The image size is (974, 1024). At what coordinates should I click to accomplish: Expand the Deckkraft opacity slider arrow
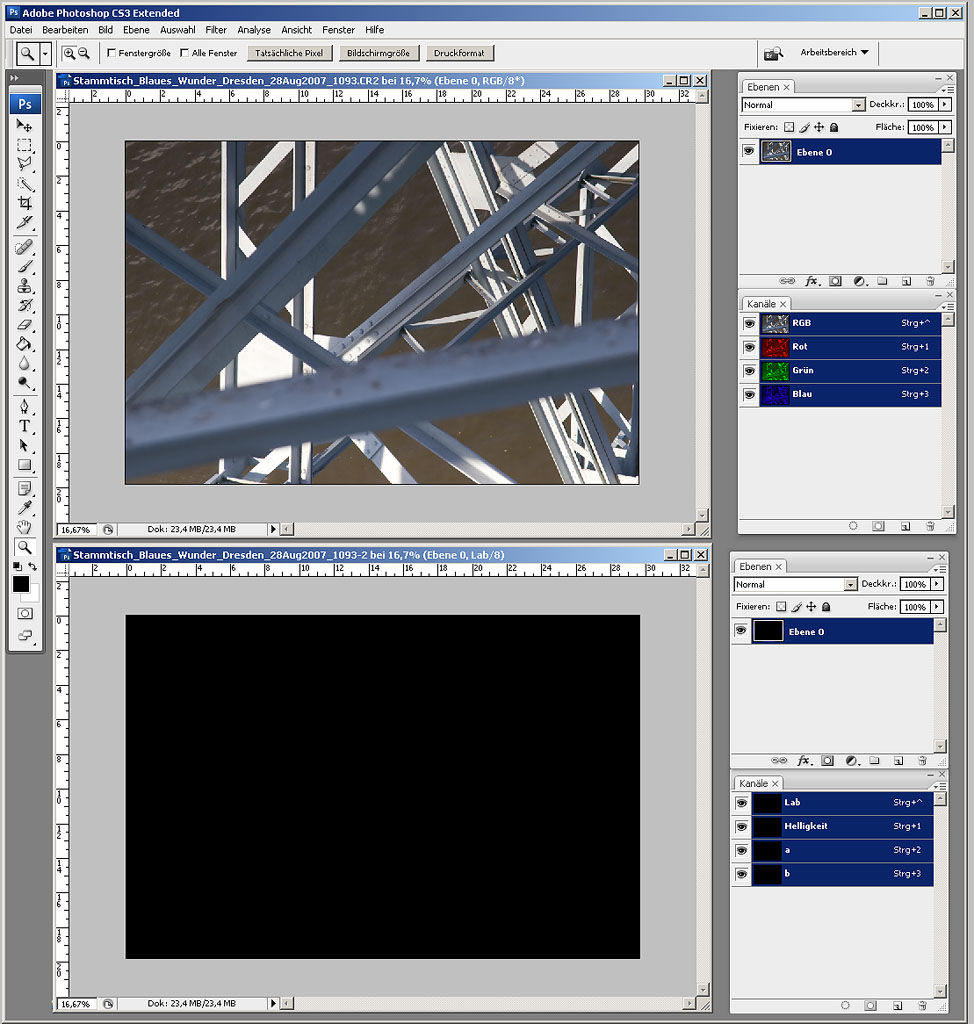click(944, 105)
